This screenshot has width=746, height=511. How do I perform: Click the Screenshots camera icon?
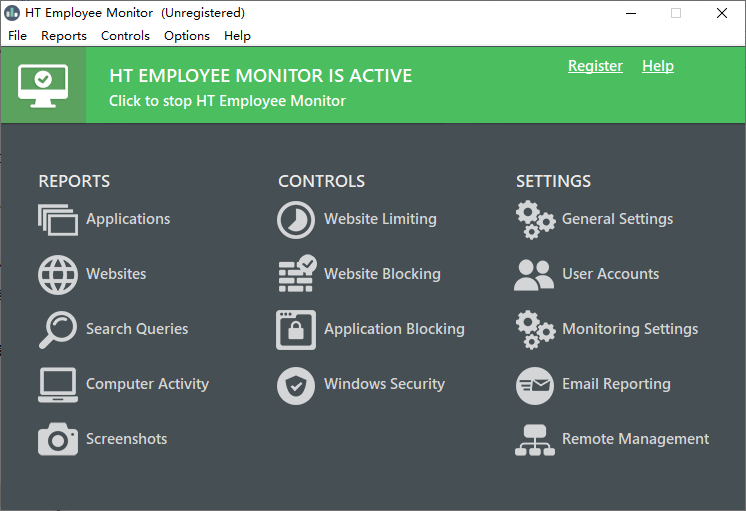click(58, 439)
